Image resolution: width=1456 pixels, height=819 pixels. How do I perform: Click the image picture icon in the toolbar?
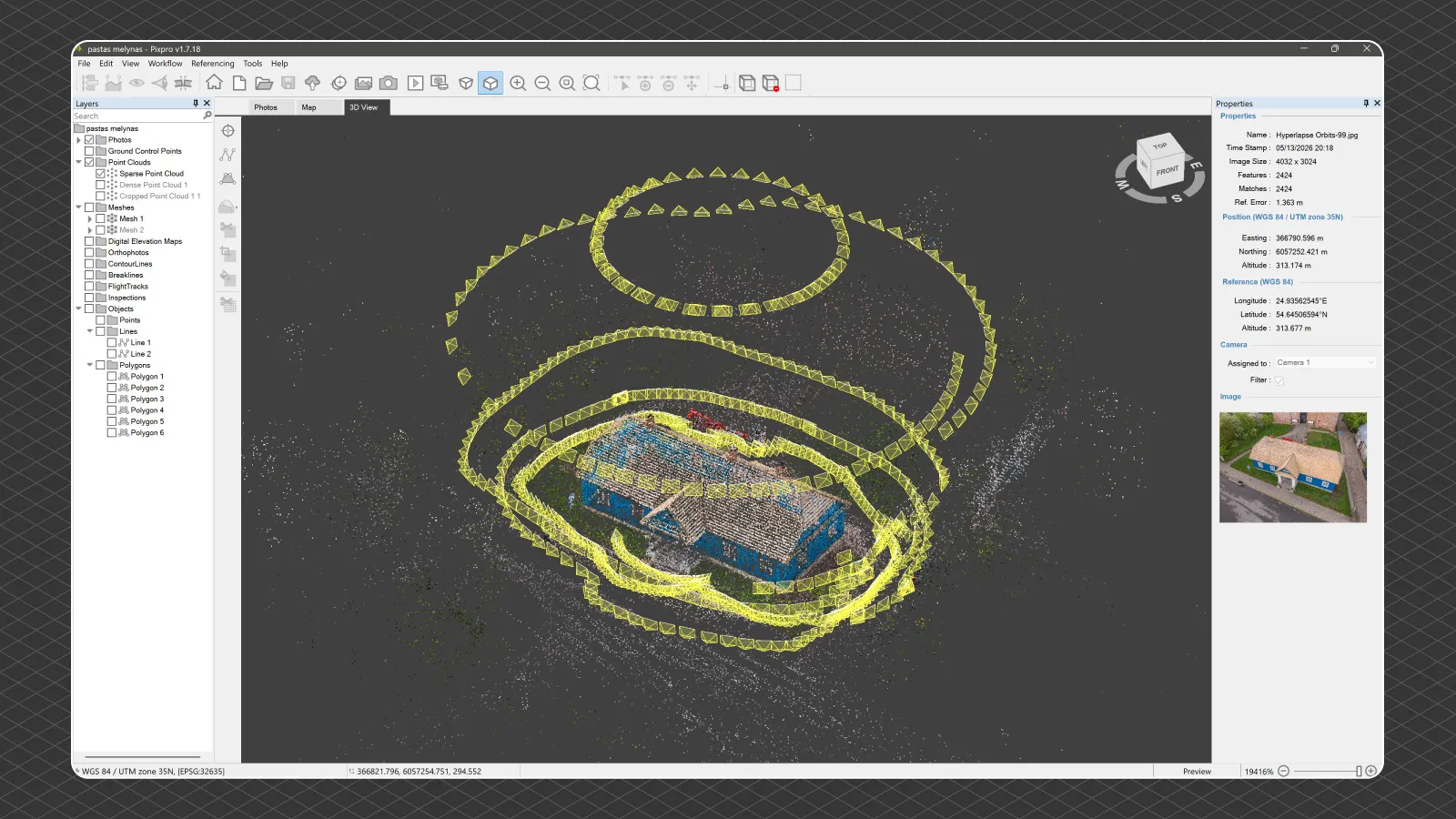pos(363,83)
